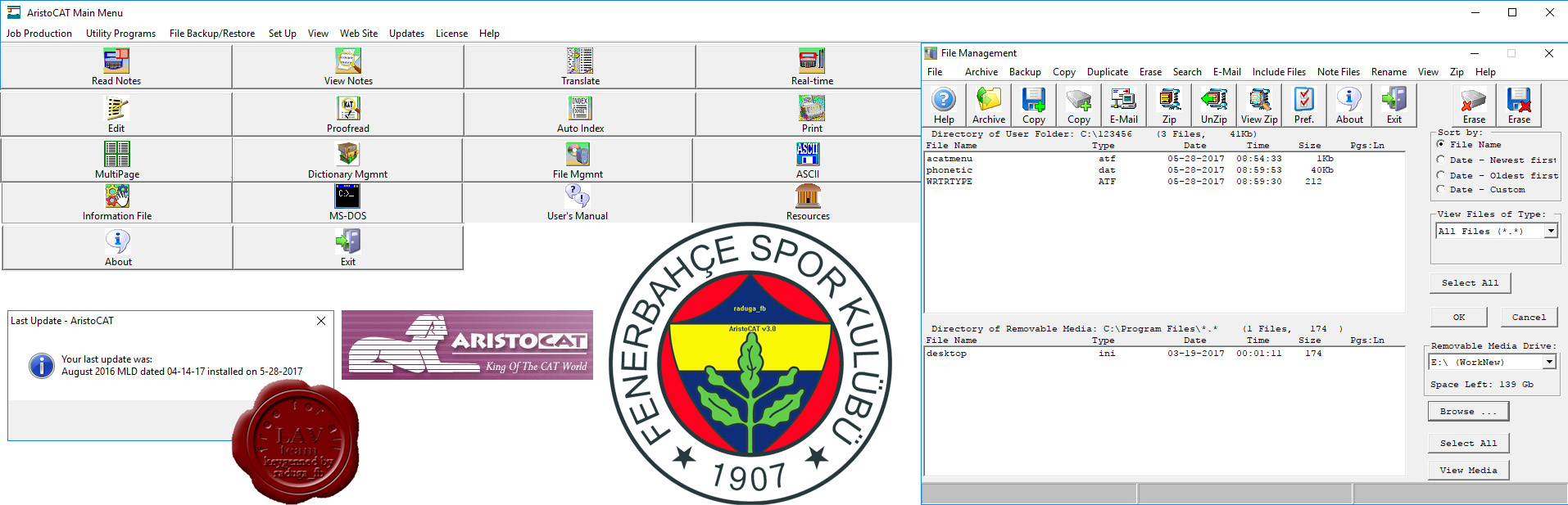
Task: Open Backup menu in File Management
Action: pos(1025,72)
